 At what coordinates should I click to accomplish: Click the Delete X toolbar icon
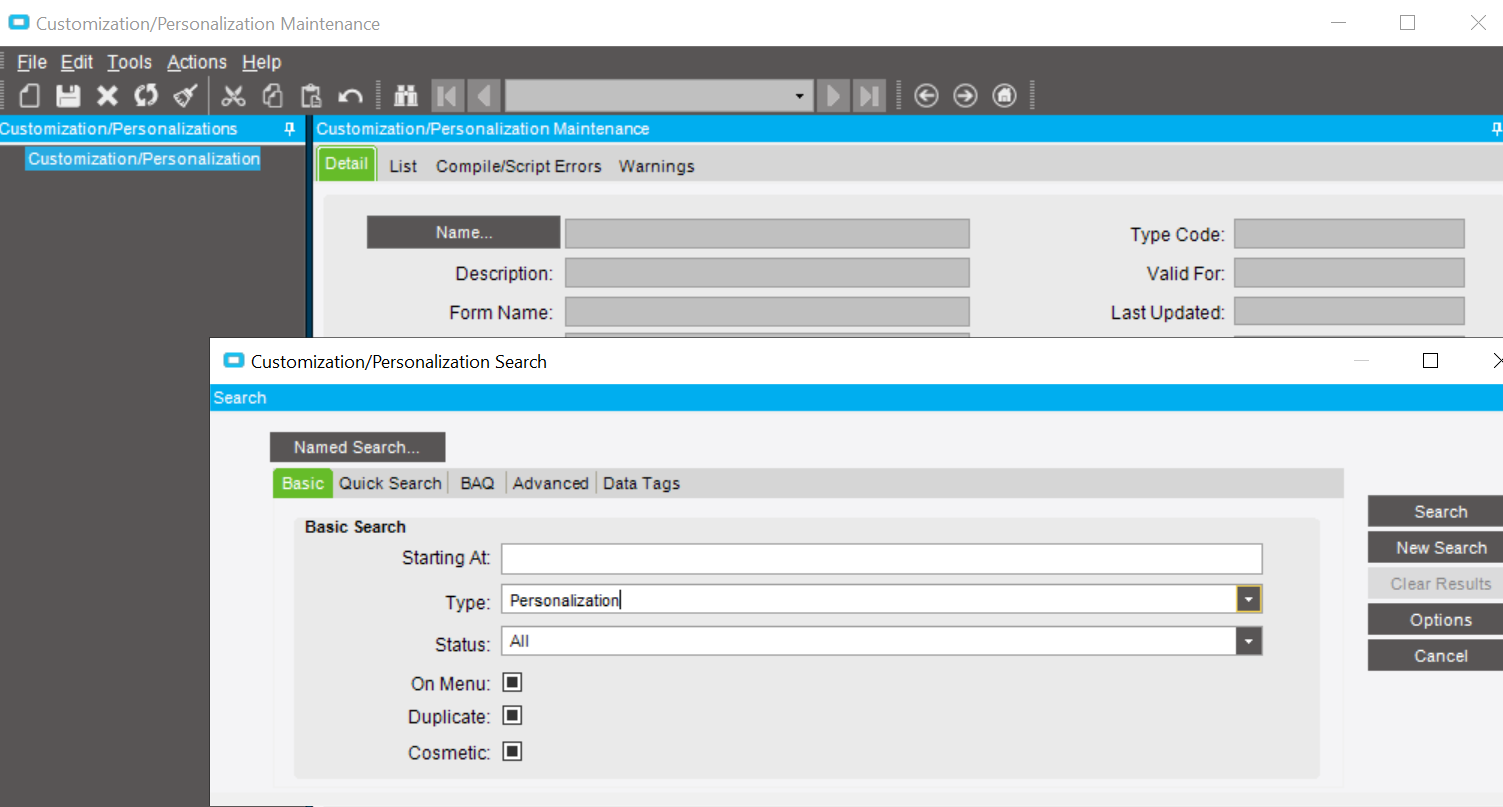pos(107,96)
